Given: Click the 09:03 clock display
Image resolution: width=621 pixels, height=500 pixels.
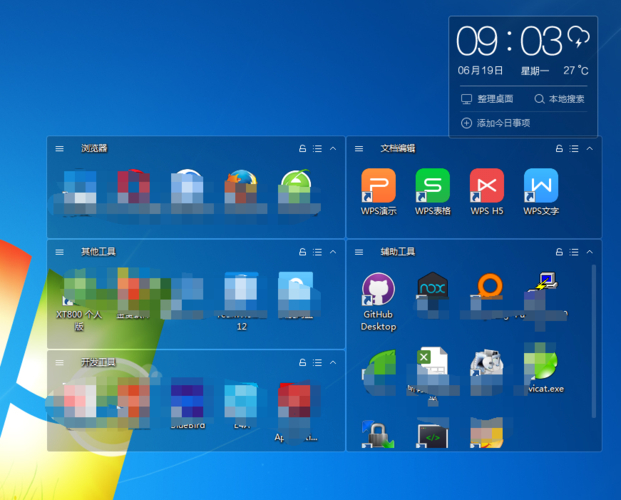Looking at the screenshot, I should [x=509, y=41].
